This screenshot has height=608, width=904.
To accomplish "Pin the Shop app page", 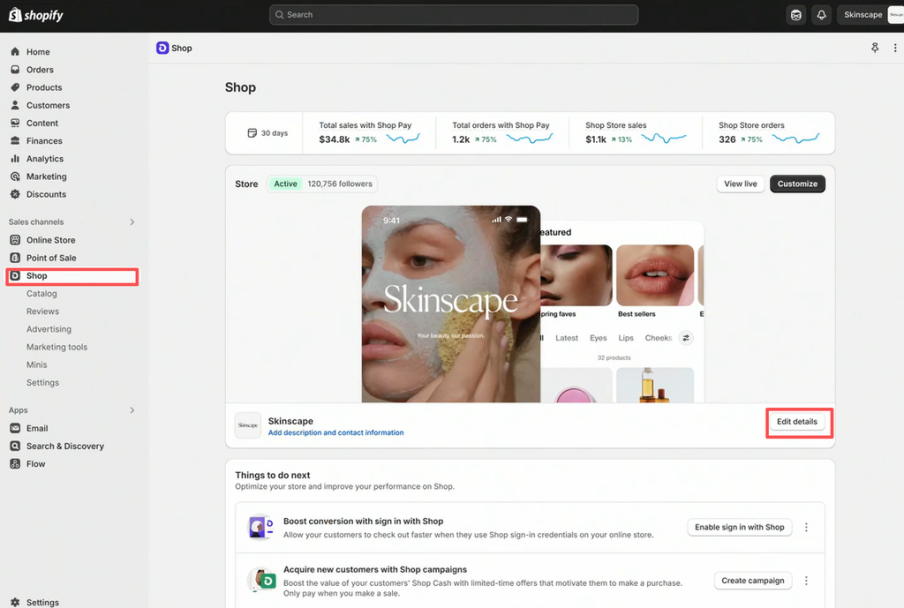I will pyautogui.click(x=875, y=47).
